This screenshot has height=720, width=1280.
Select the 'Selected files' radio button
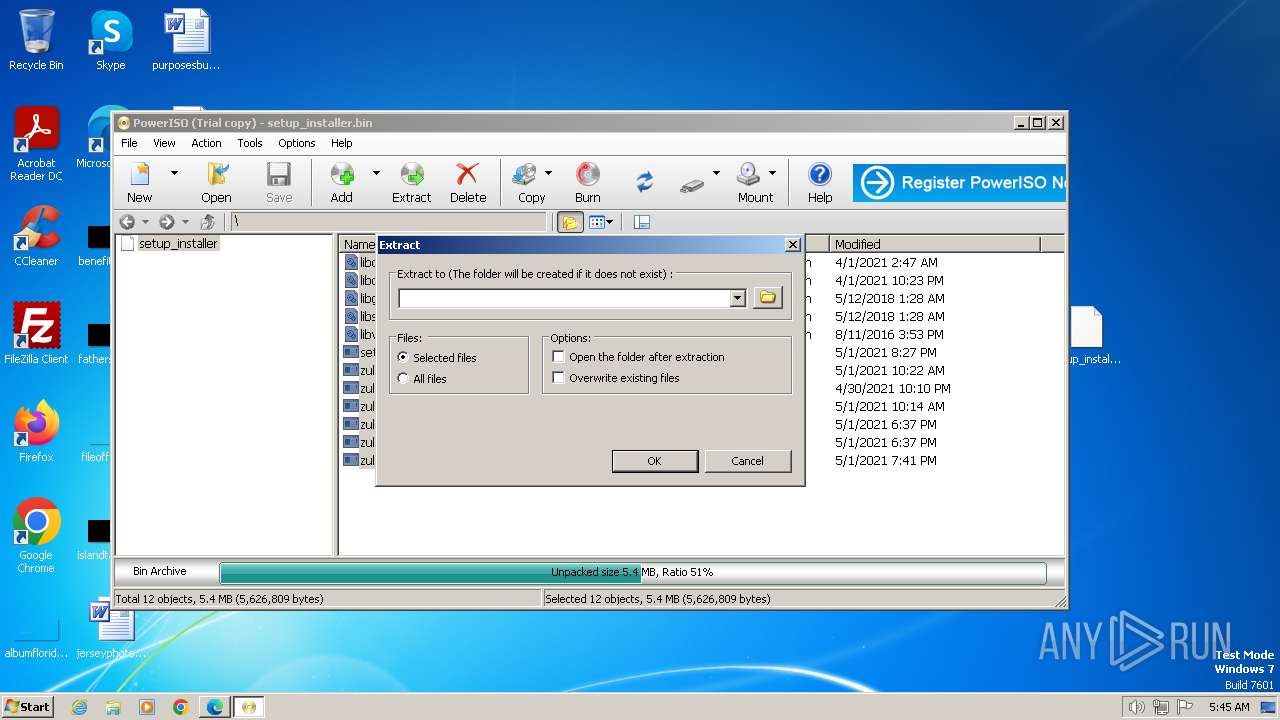click(403, 357)
